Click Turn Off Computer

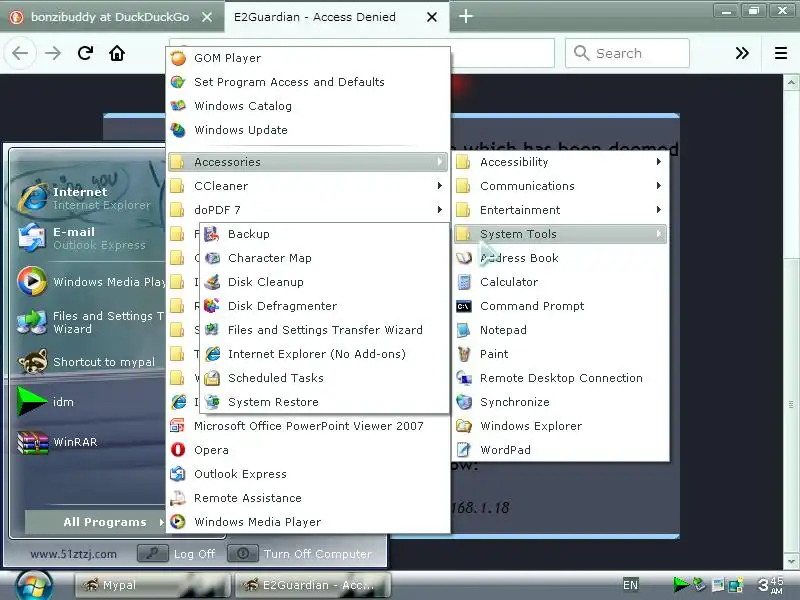coord(300,554)
